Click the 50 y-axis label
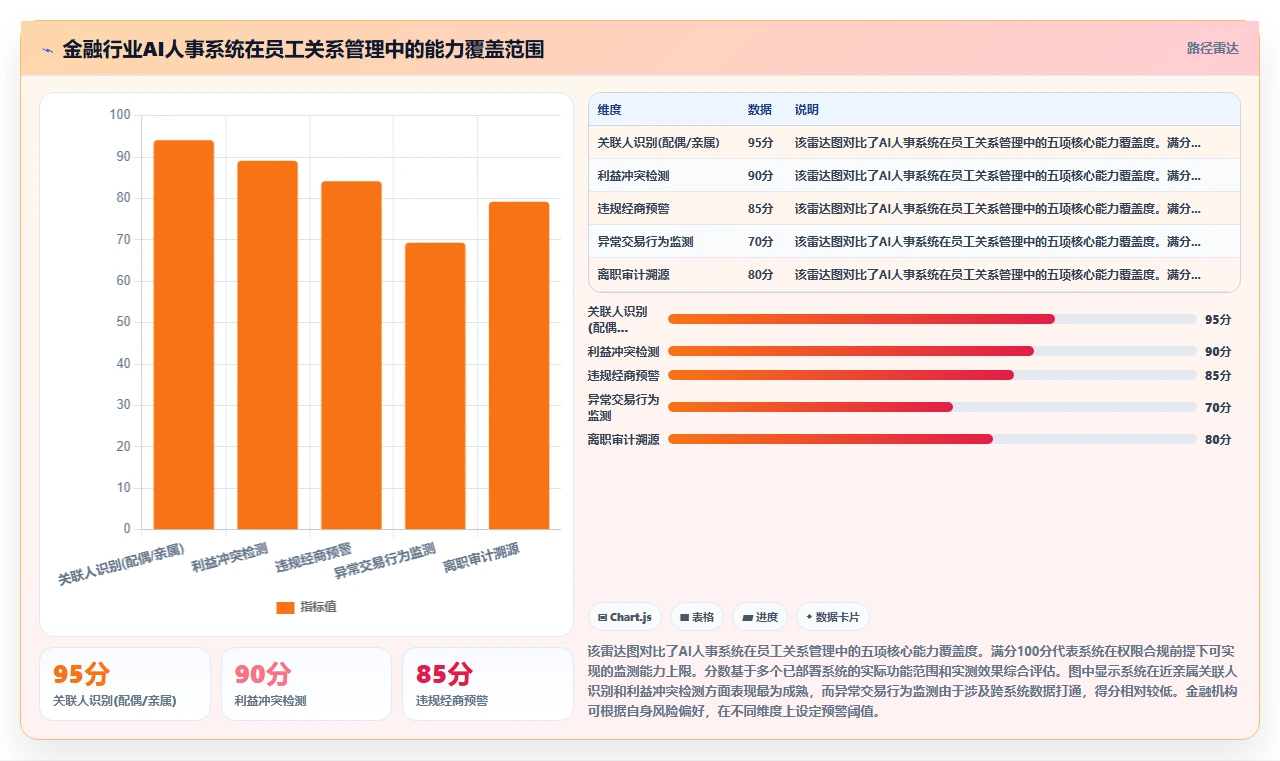 123,322
